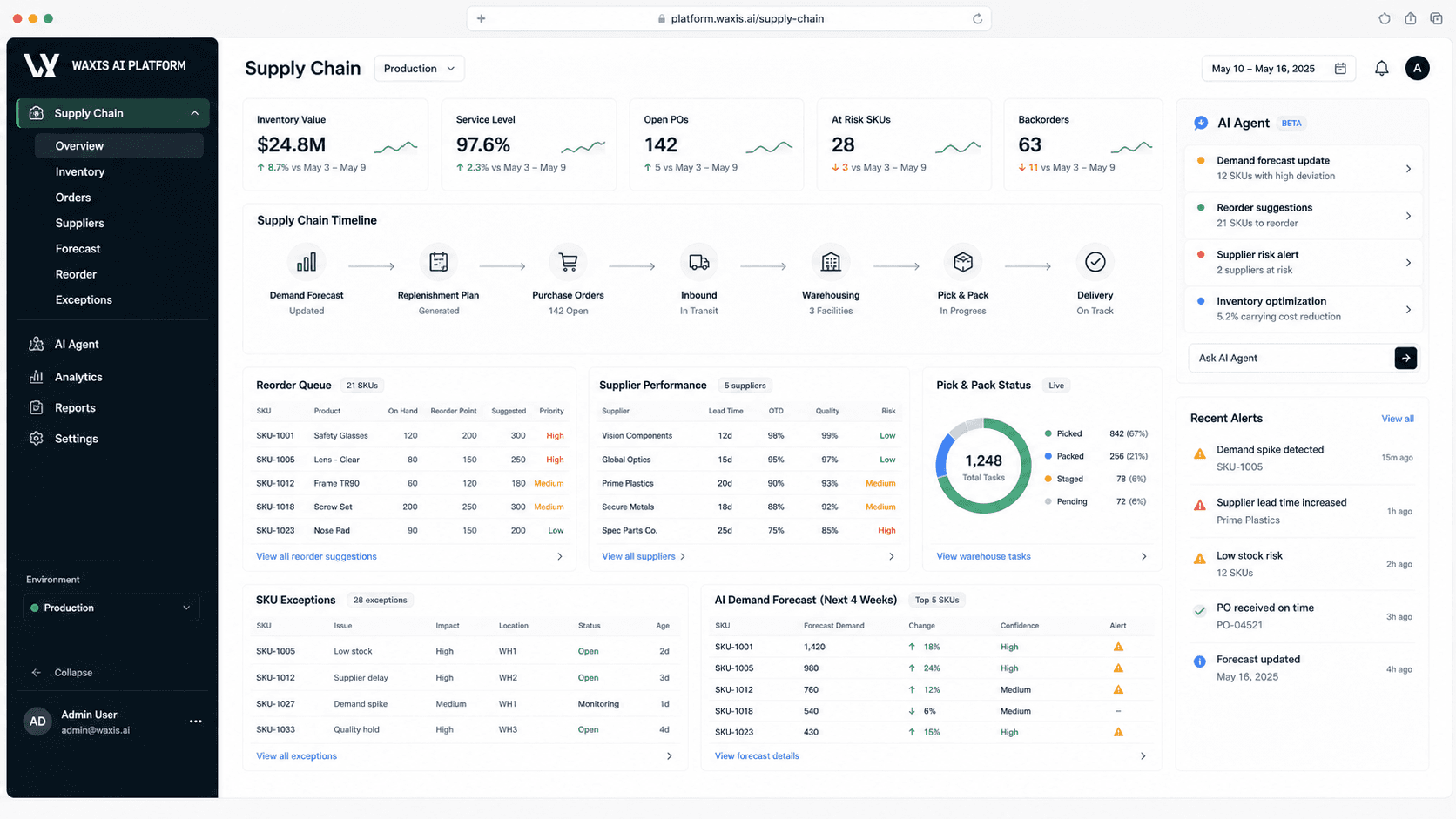Viewport: 1456px width, 819px height.
Task: Click the SKU-1005 row in Reorder Queue
Action: pyautogui.click(x=409, y=460)
